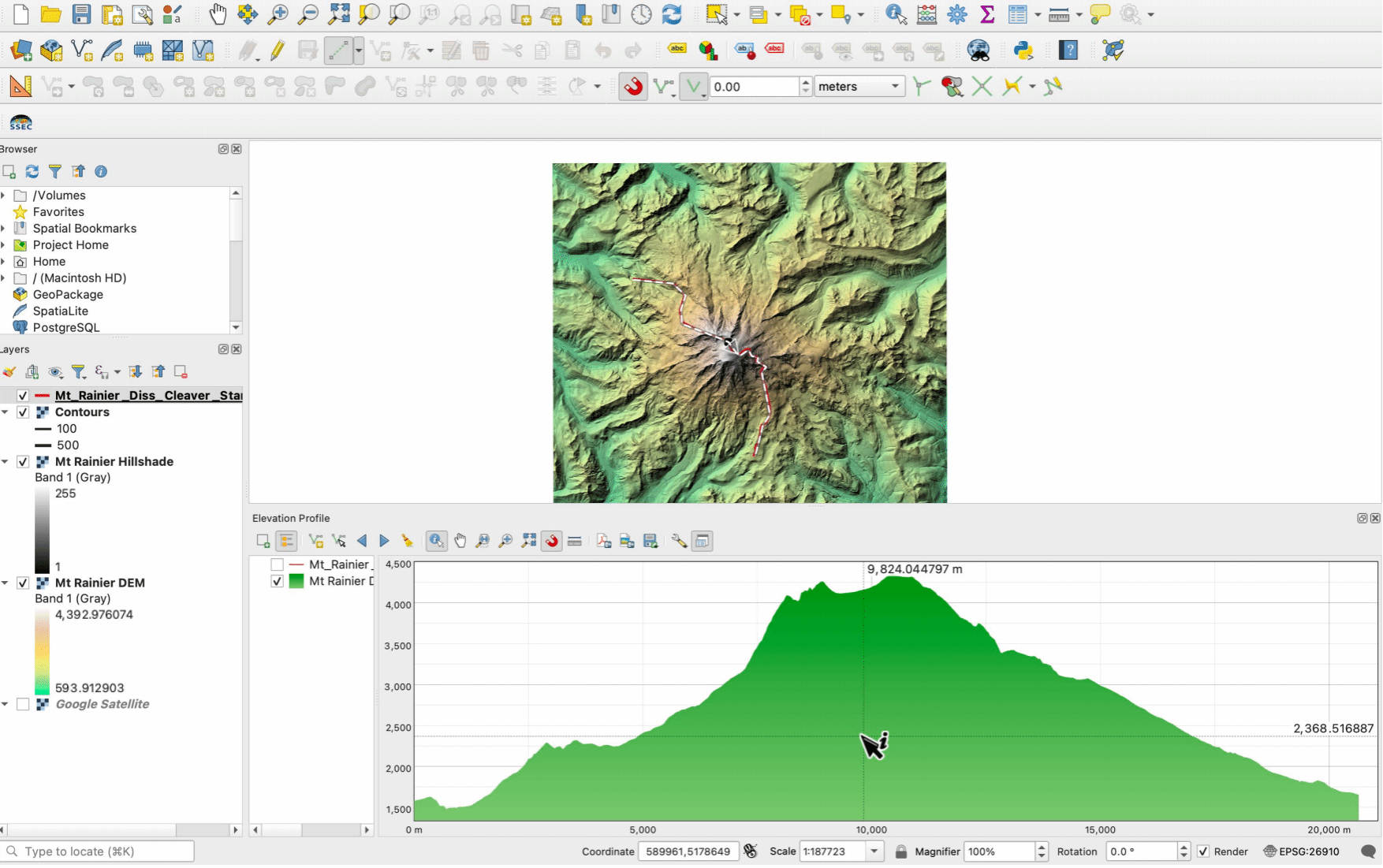Select the GeoPackage browser item

68,295
